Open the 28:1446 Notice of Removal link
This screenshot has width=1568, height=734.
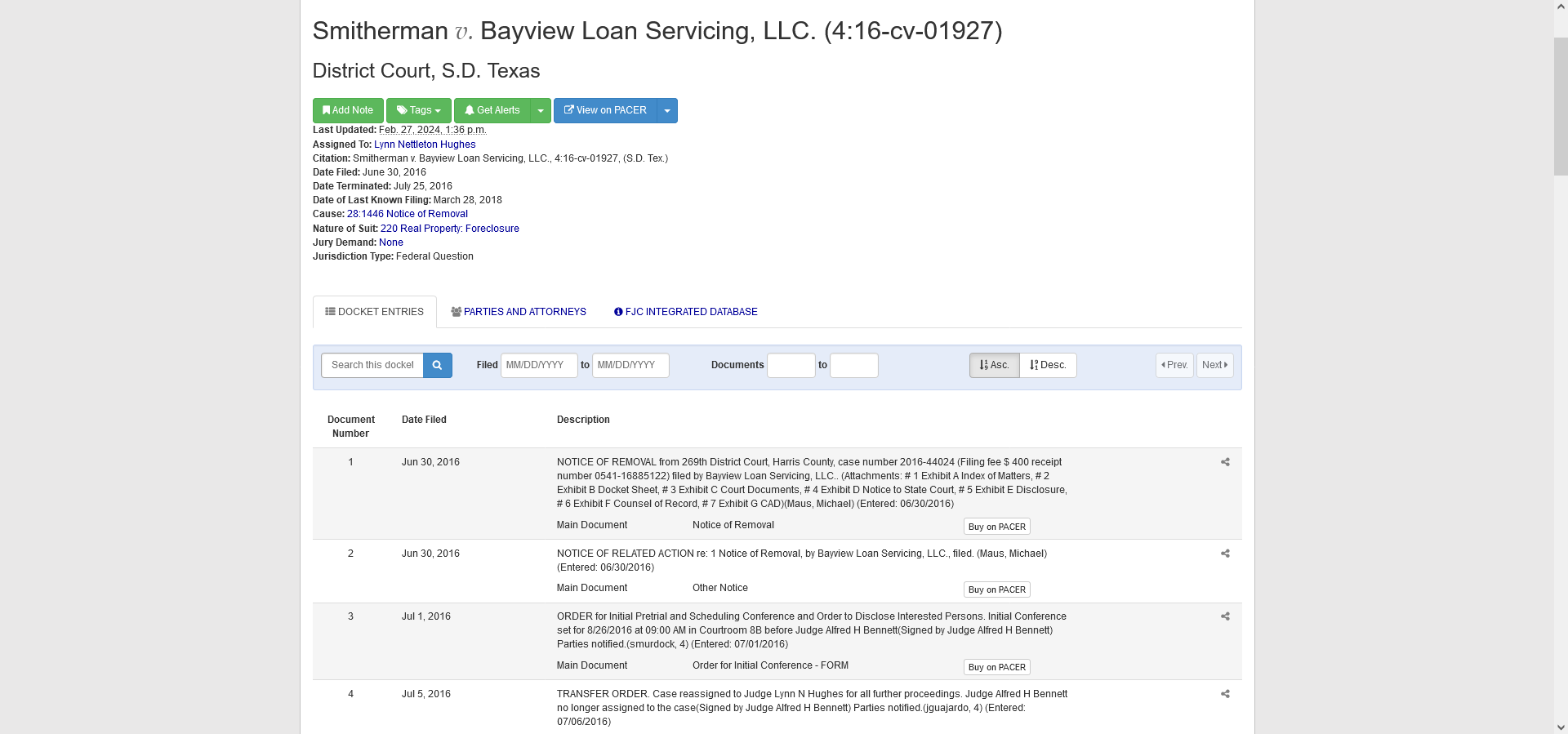[x=408, y=214]
